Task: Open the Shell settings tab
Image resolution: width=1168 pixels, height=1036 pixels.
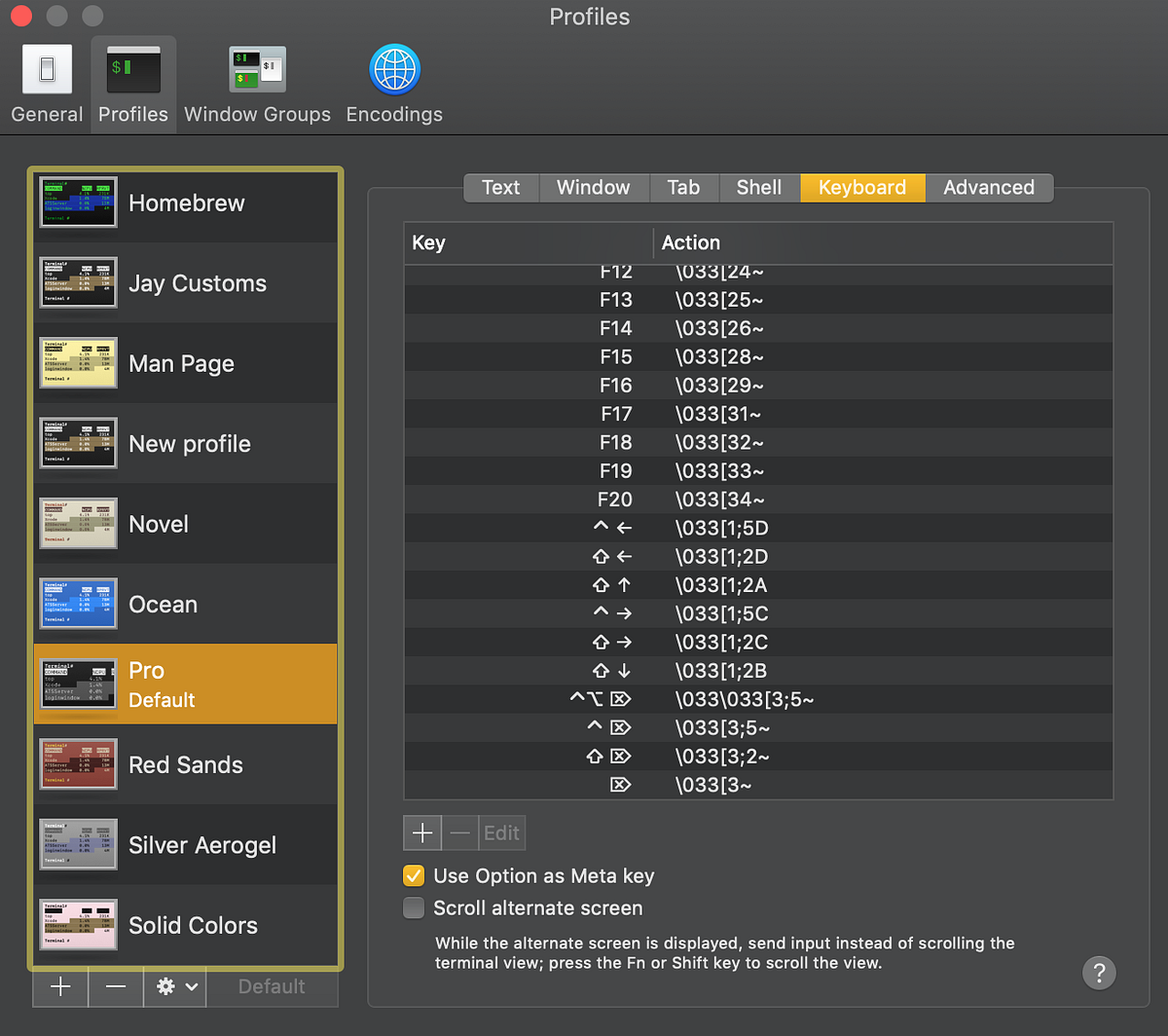Action: tap(758, 187)
